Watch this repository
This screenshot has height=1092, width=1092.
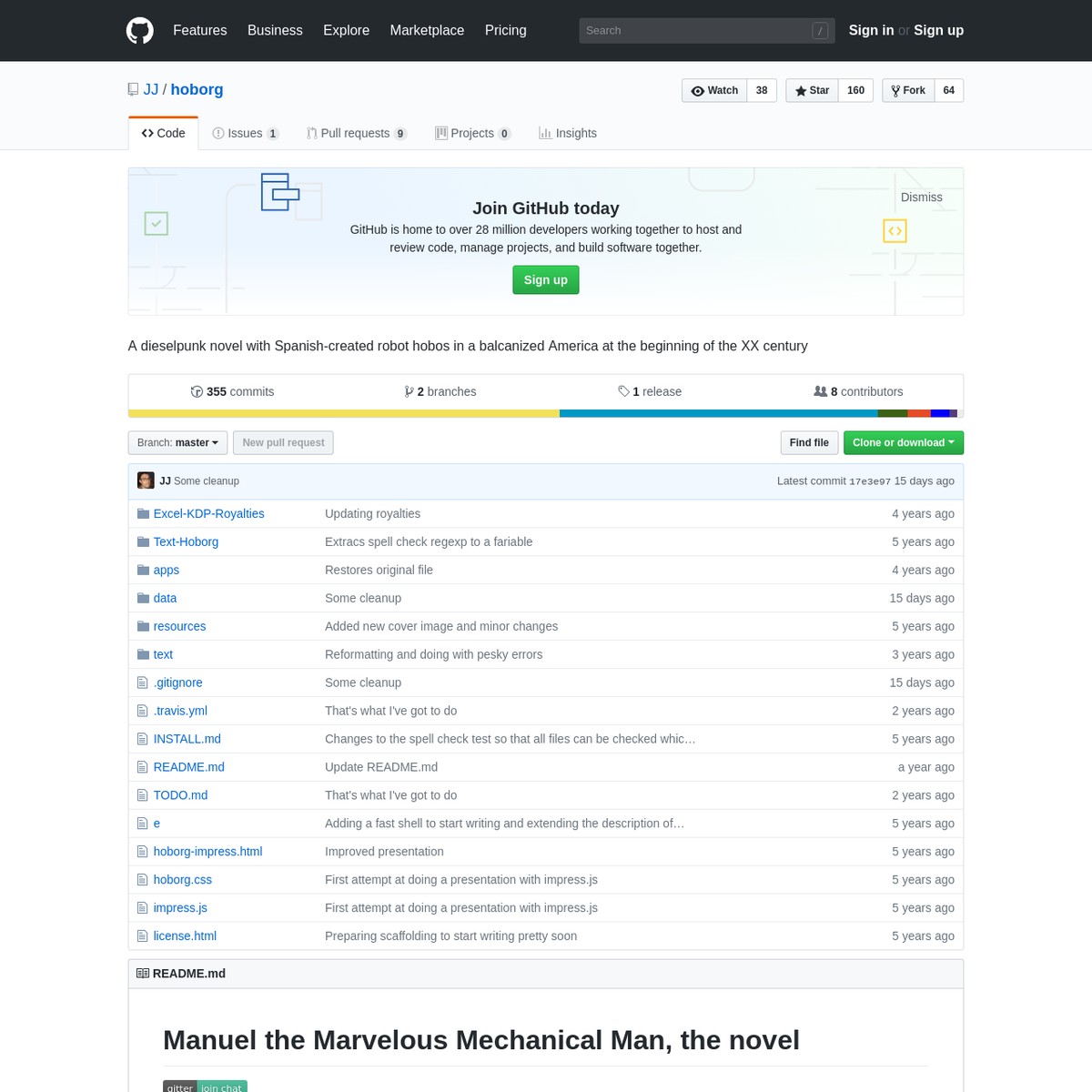click(714, 90)
